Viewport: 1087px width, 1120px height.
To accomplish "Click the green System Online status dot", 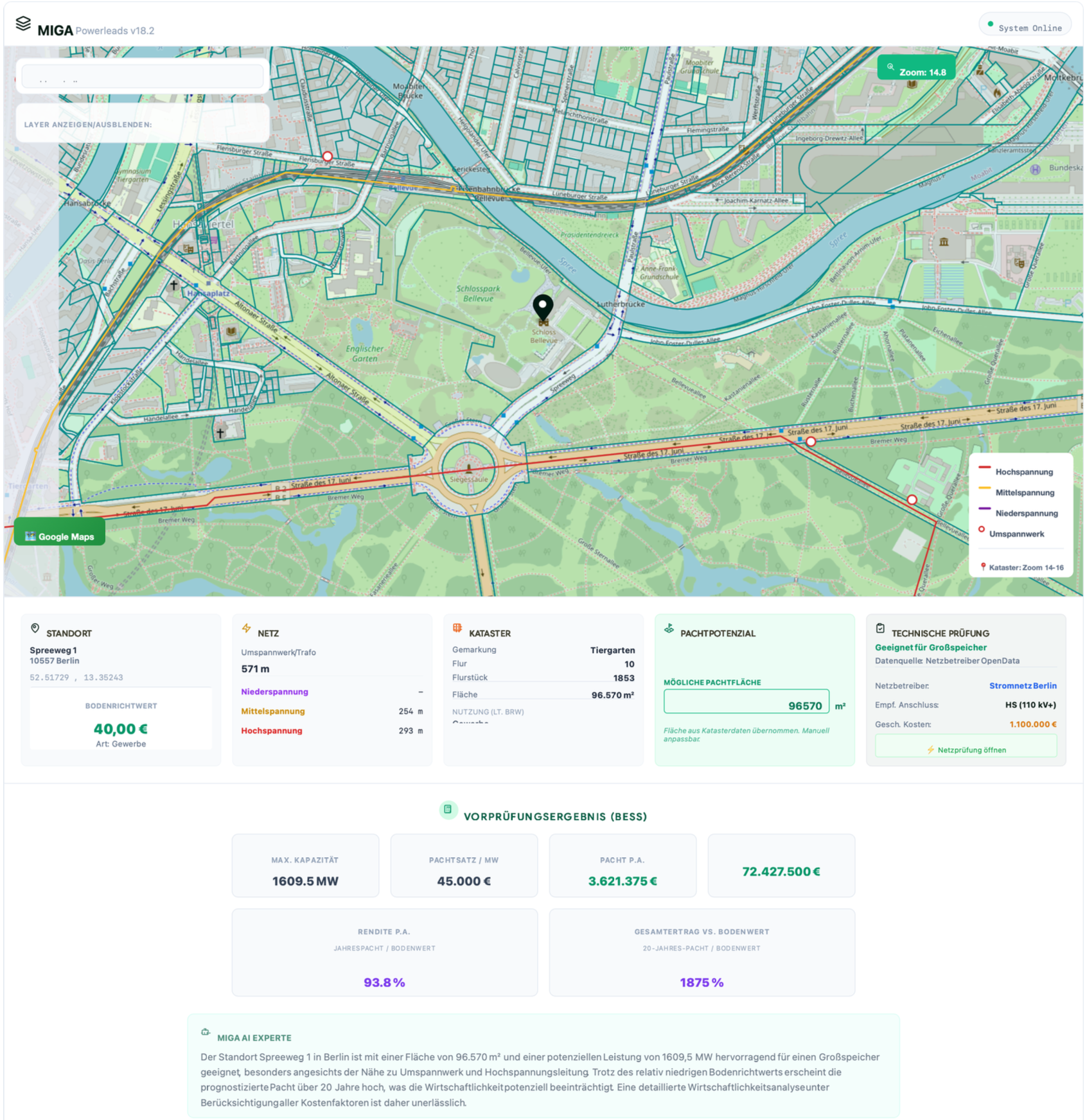I will coord(991,24).
